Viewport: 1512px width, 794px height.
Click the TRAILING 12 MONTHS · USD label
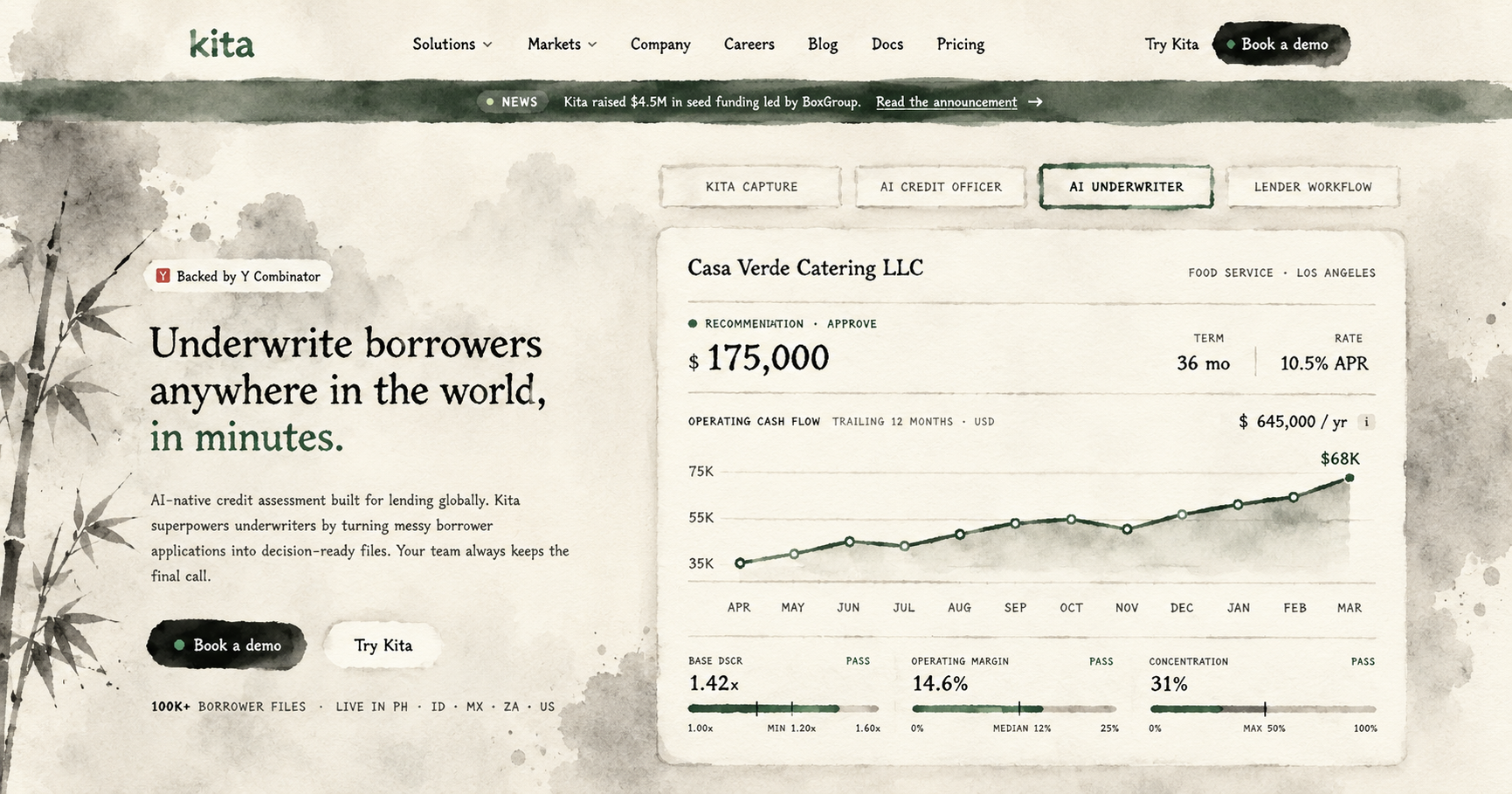913,422
